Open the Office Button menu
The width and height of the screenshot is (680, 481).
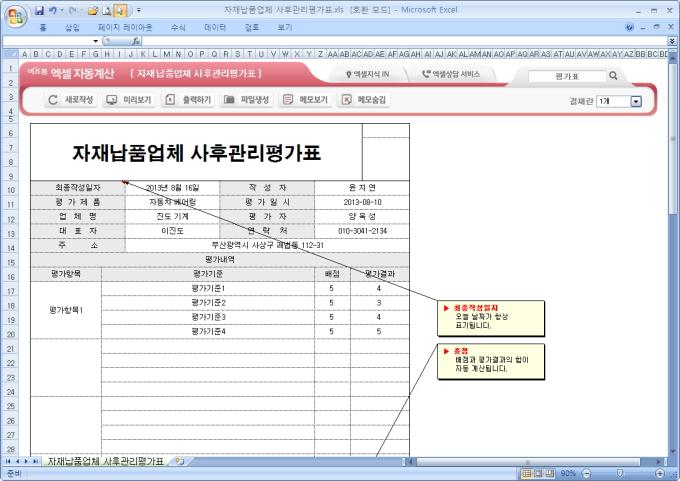[16, 17]
